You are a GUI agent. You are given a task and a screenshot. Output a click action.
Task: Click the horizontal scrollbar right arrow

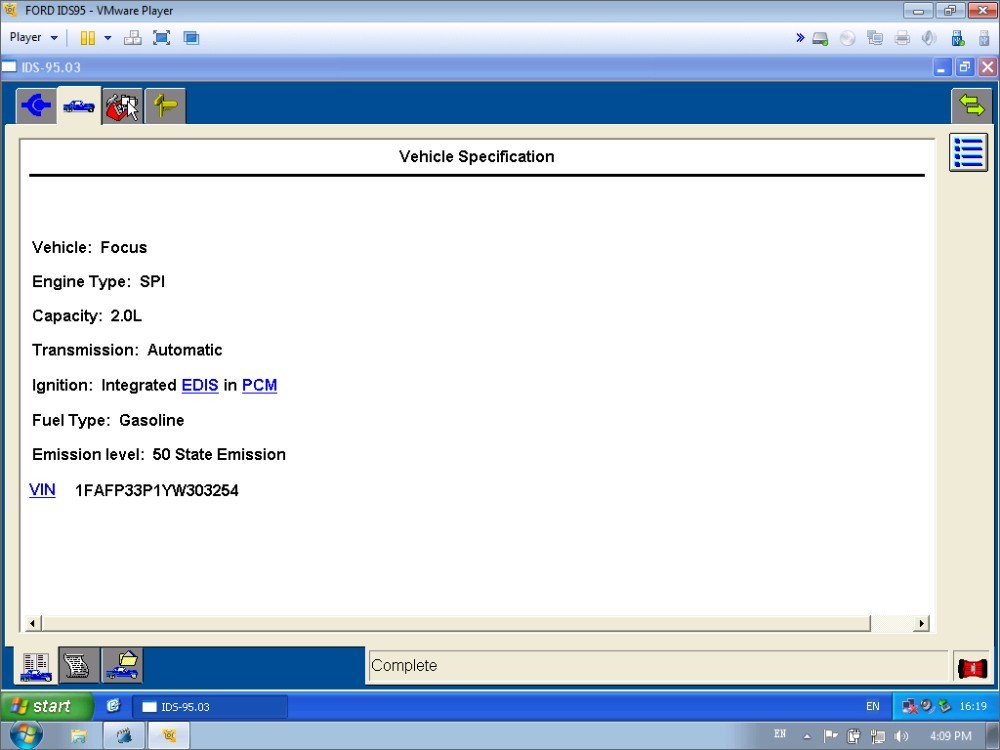[x=921, y=624]
